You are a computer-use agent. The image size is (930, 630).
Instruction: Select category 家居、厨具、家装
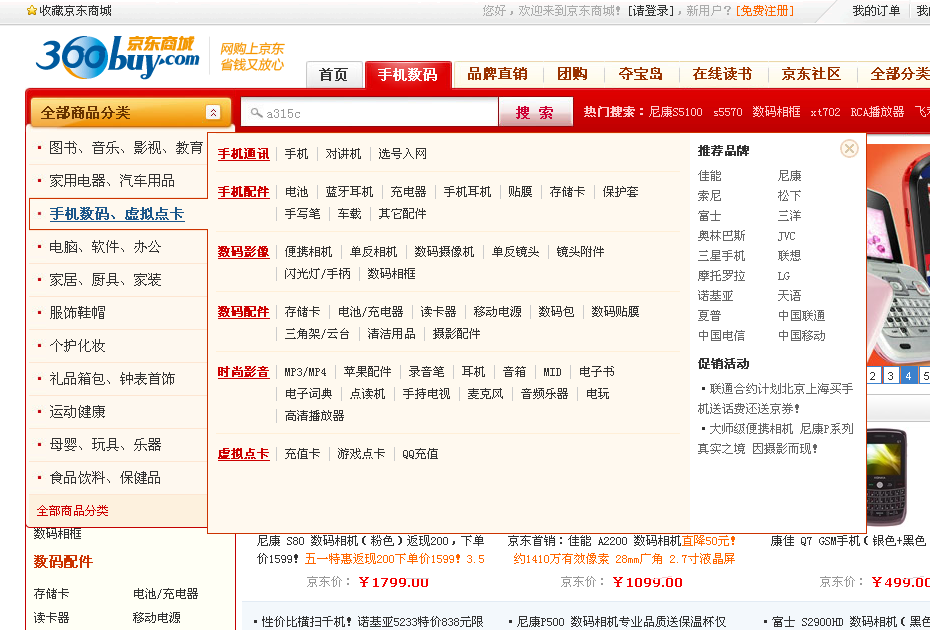pos(105,280)
